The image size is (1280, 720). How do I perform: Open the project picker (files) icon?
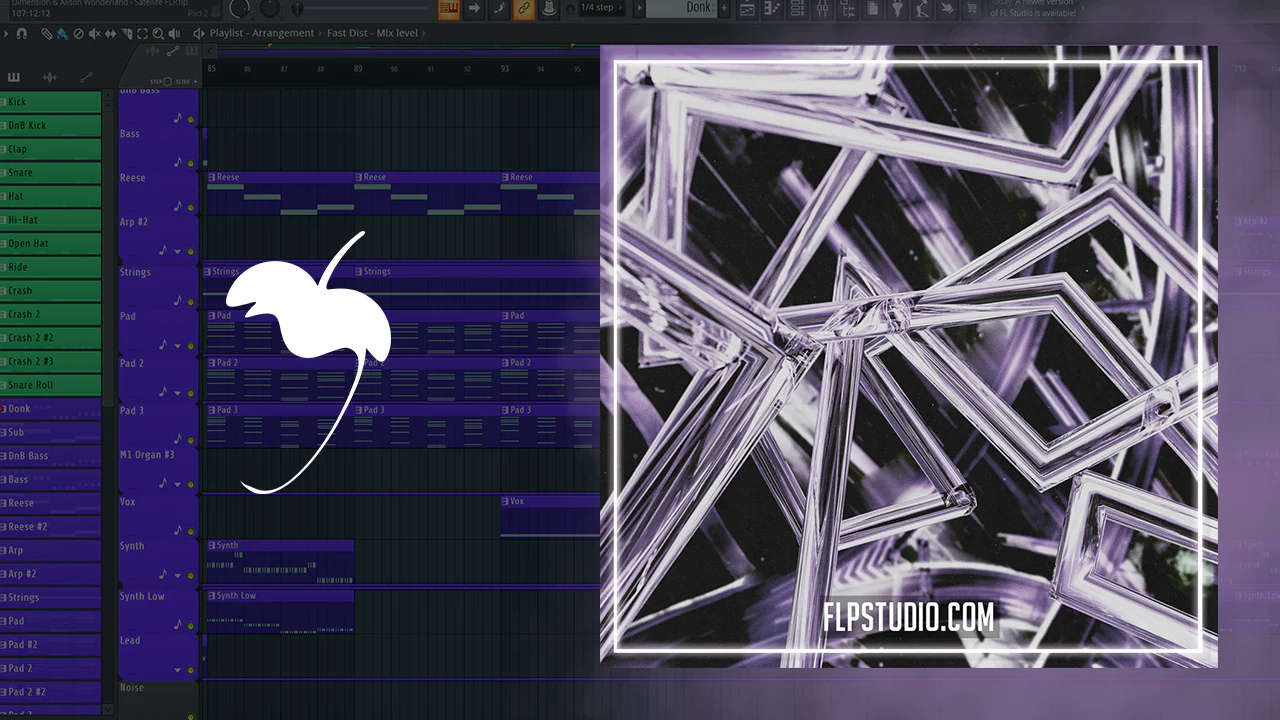(x=872, y=9)
